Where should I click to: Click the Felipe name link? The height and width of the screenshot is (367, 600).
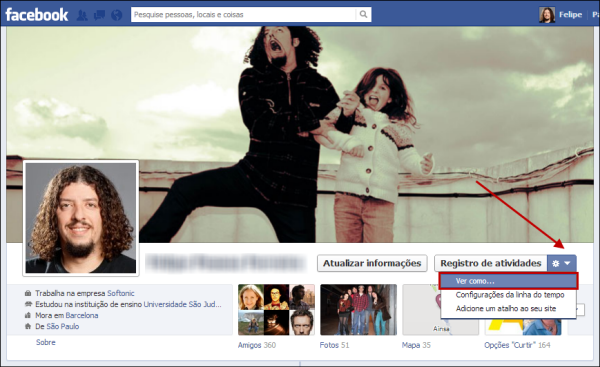point(570,15)
